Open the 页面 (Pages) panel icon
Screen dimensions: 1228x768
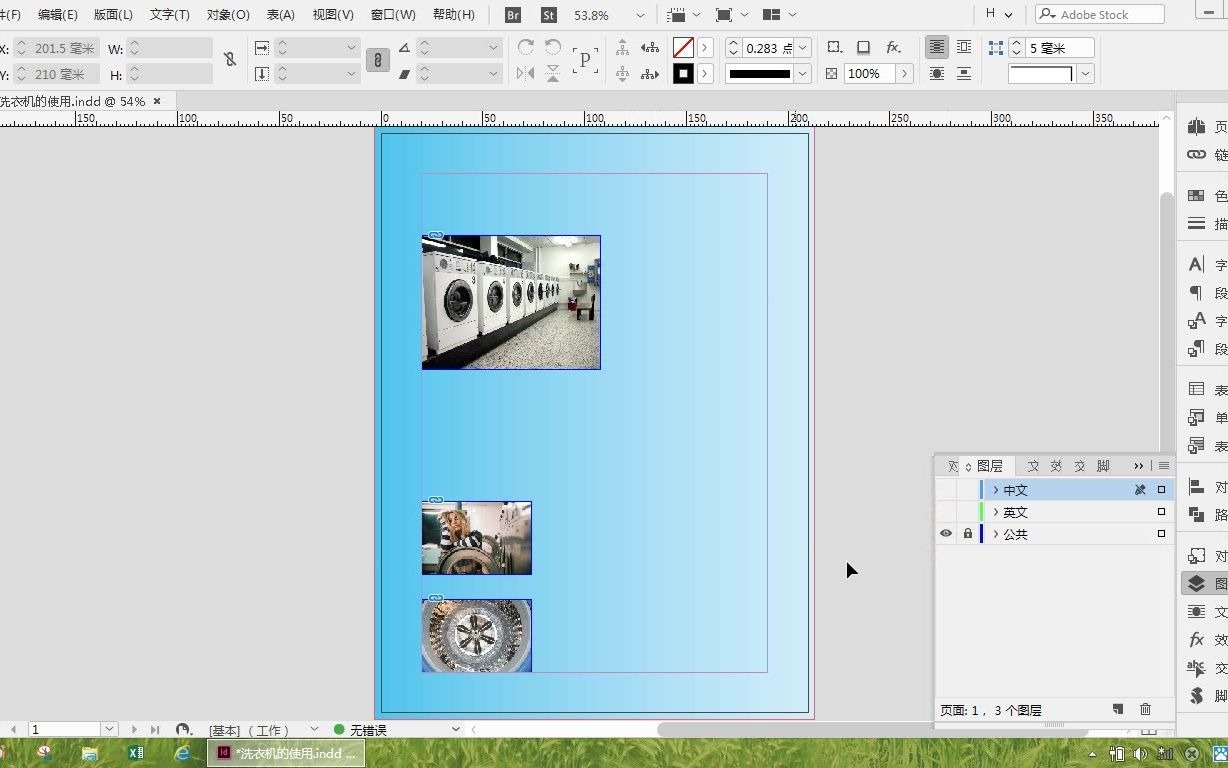click(1197, 126)
